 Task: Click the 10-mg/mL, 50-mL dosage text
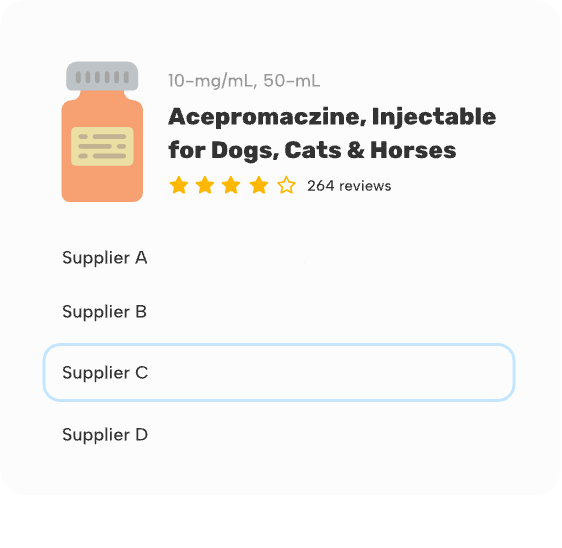(x=244, y=81)
